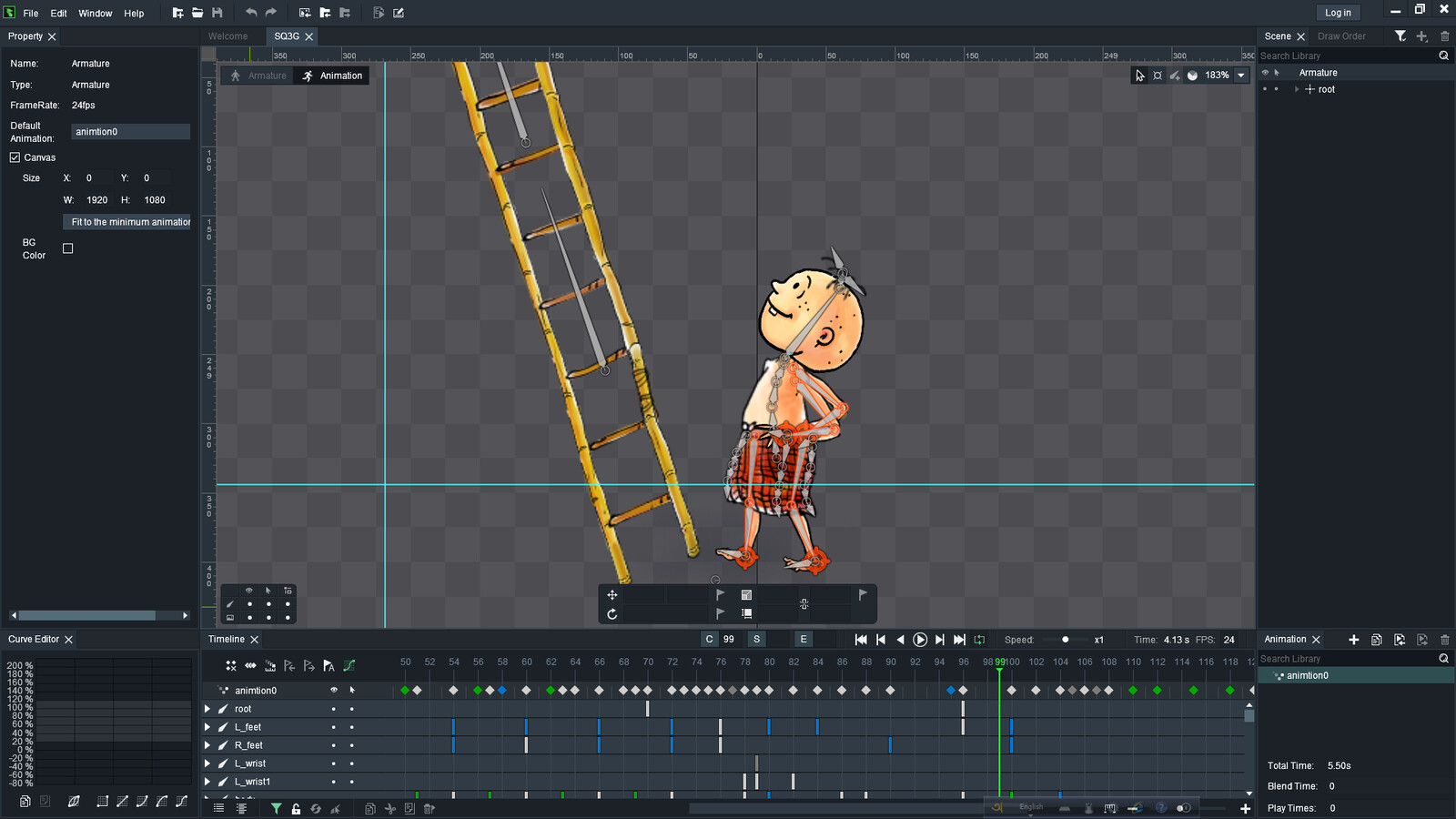Click the copy keyframes icon in the timeline bottom bar
The width and height of the screenshot is (1456, 819).
point(369,808)
